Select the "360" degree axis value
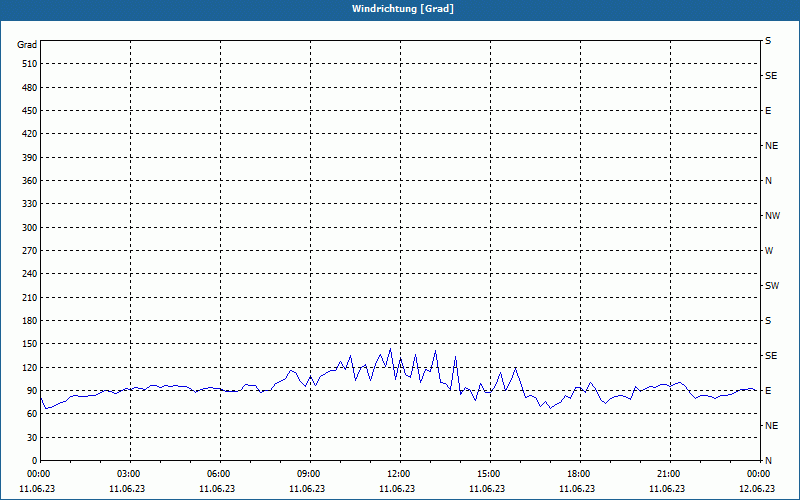 (30, 181)
